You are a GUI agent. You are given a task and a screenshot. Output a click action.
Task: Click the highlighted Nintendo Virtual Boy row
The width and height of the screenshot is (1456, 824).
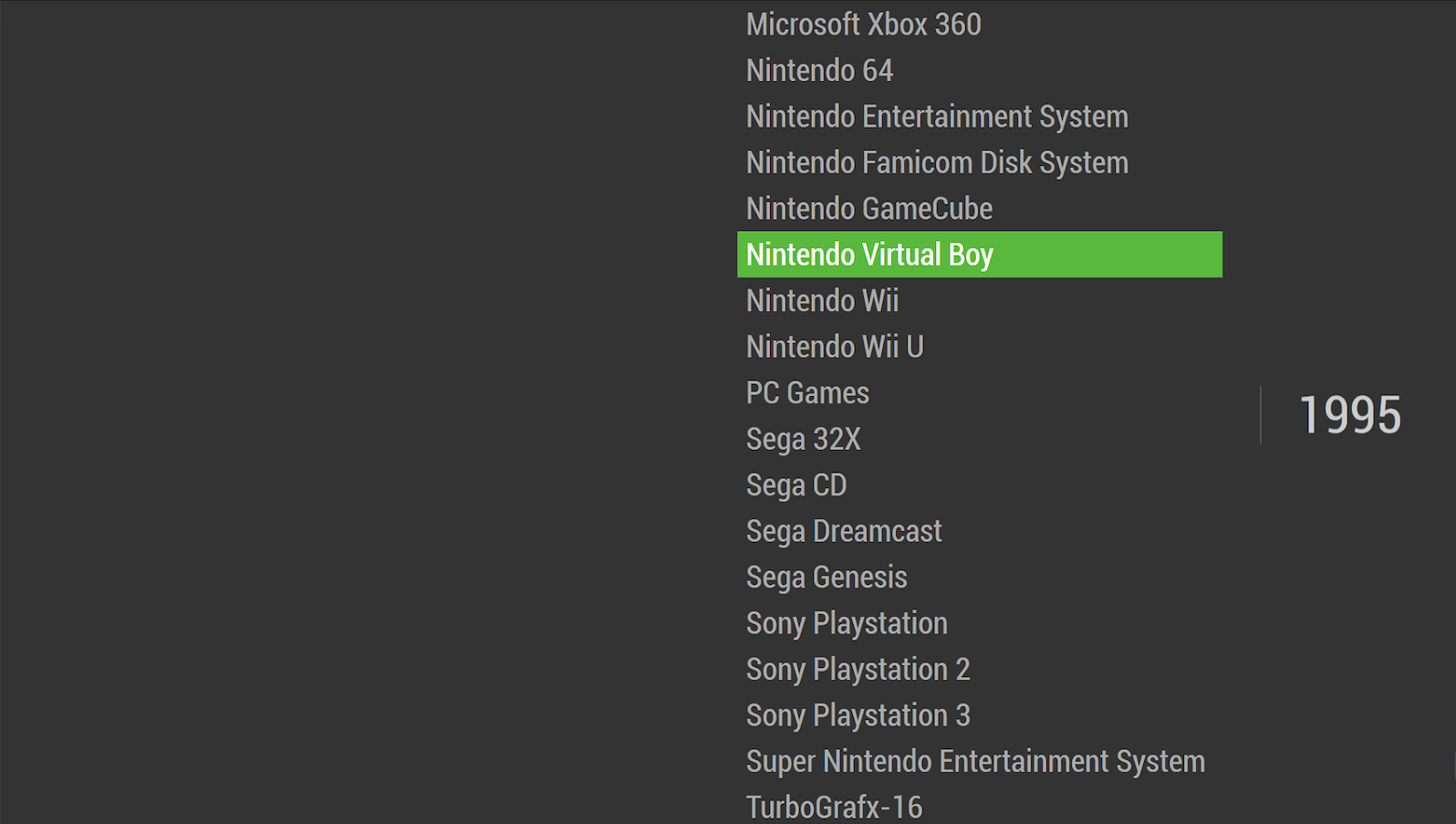tap(980, 255)
